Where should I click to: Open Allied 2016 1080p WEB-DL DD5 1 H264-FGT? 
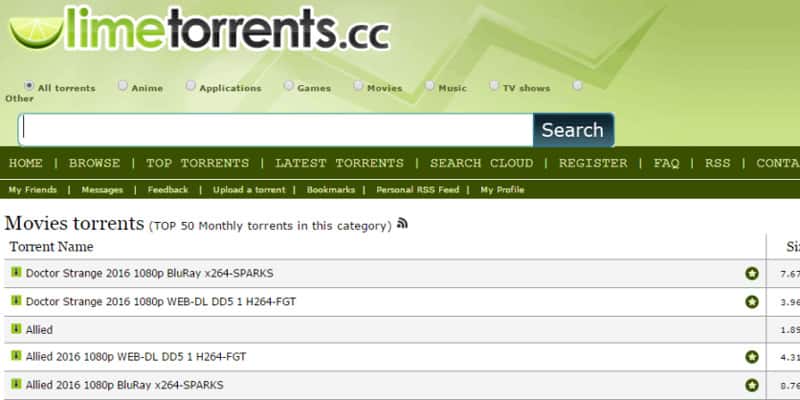[x=136, y=357]
